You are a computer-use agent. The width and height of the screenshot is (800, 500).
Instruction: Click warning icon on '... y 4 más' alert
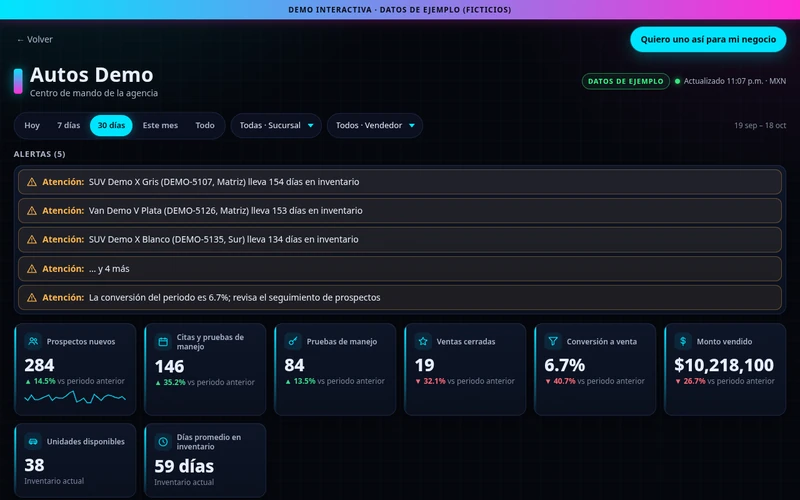tap(32, 269)
